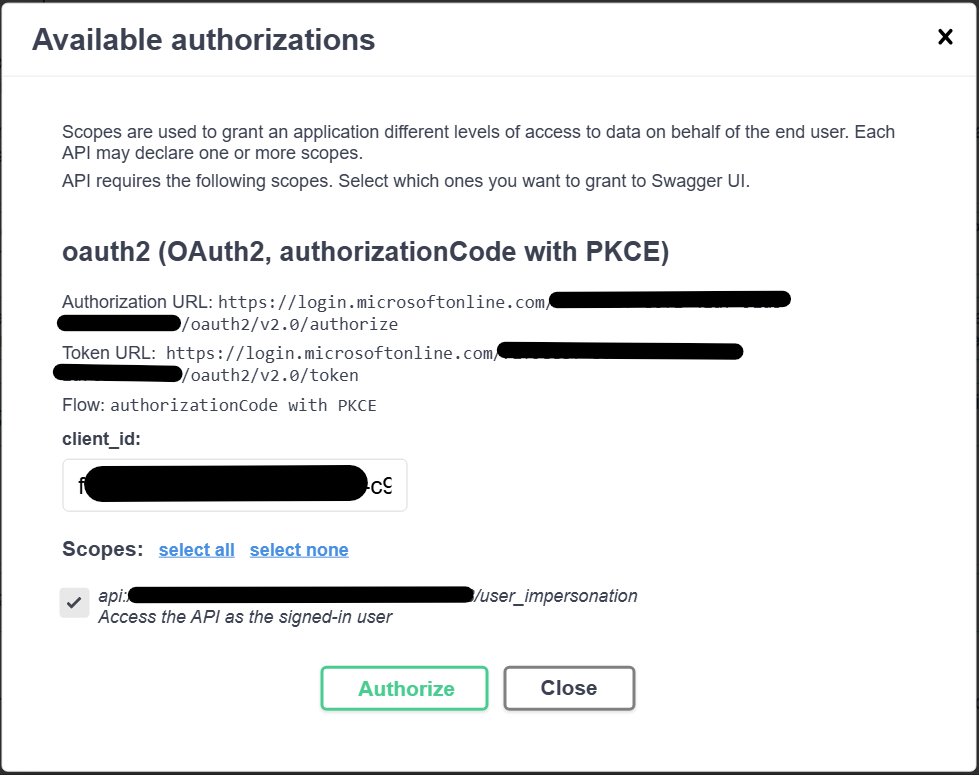Screen dimensions: 979x775
Task: Click the Token URL login.microsoftonline.com text
Action: 332,353
